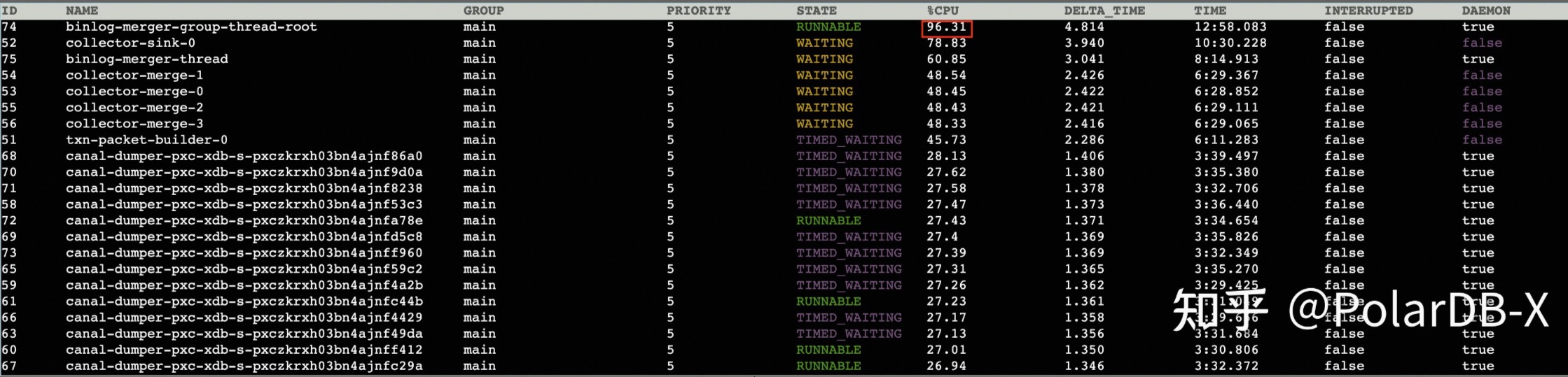Click the time value 8:14.913
1568x377 pixels.
pos(1226,59)
